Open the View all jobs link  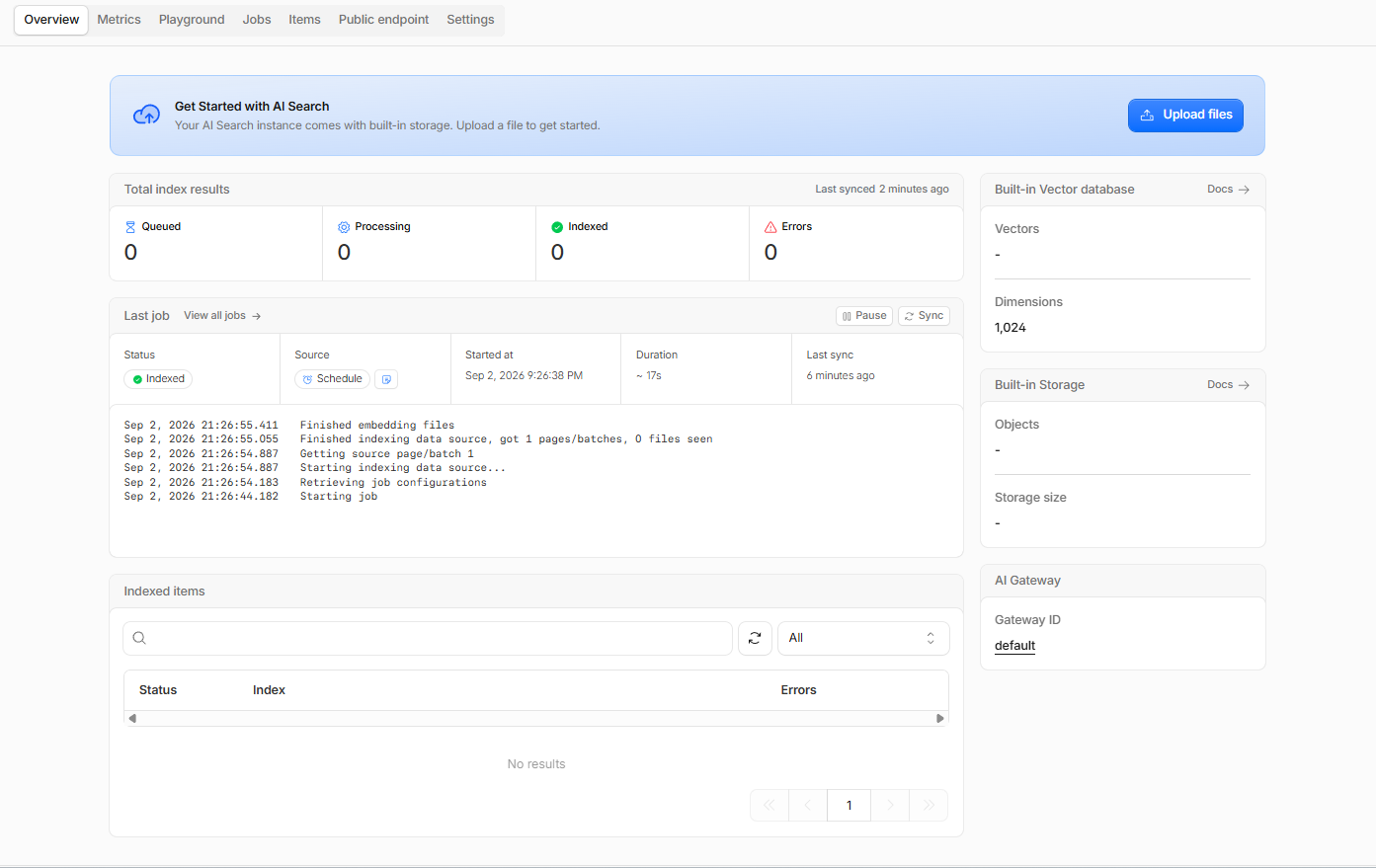click(x=222, y=316)
